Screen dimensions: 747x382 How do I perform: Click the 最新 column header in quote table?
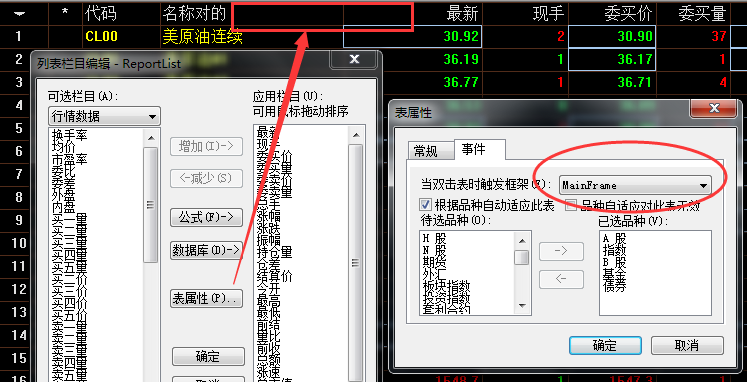click(x=462, y=13)
